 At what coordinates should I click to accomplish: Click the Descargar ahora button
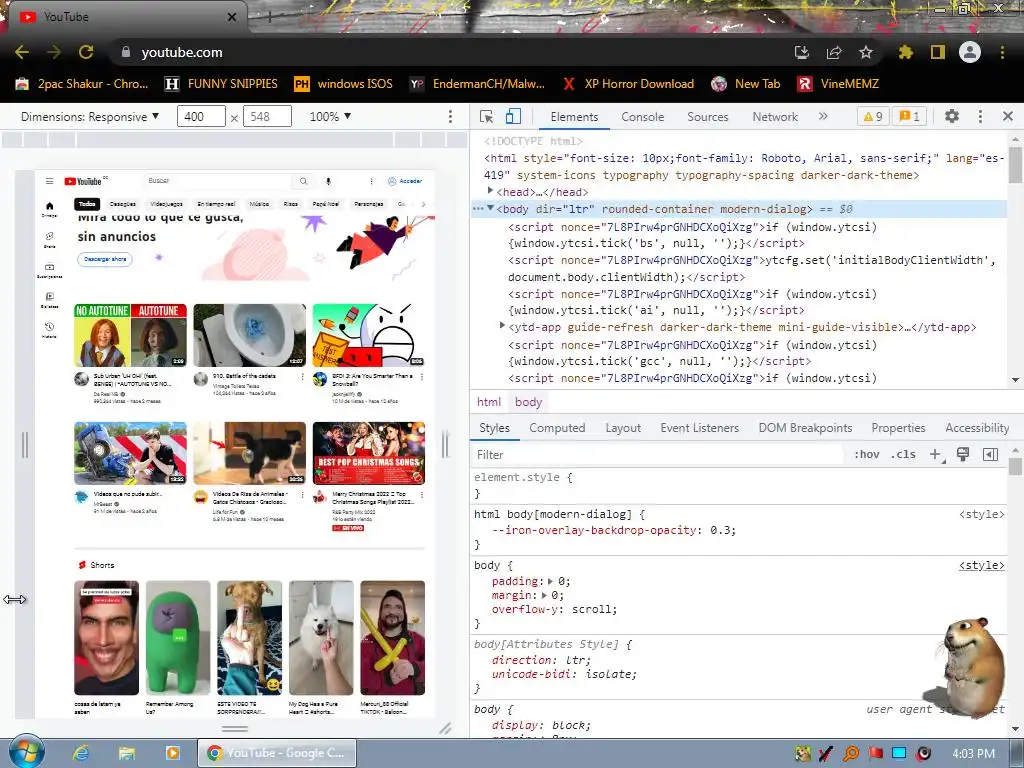coord(105,259)
